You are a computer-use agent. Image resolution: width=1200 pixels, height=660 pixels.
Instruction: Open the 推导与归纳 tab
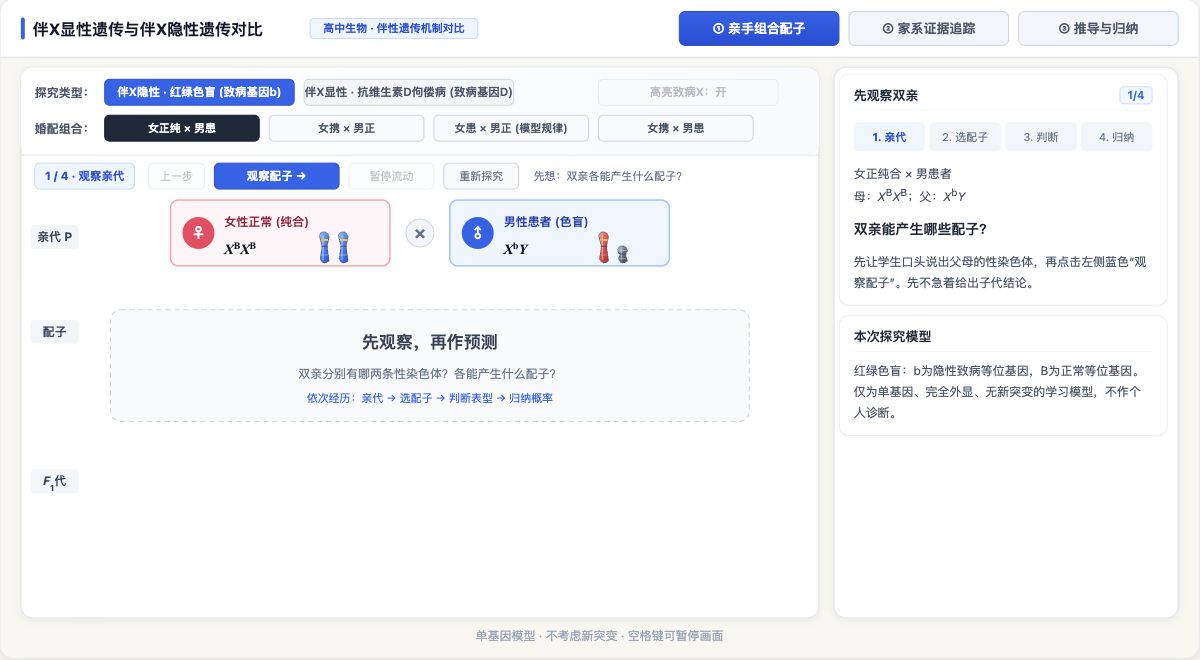click(x=1098, y=28)
